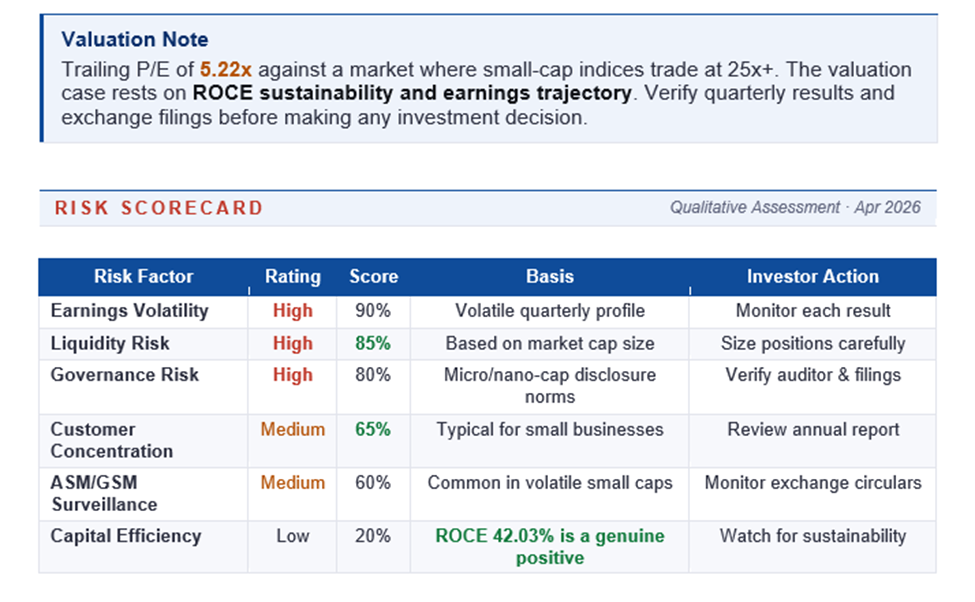Screen dimensions: 975x602
Task: Click the green ROCE 42.03% basis text
Action: pos(550,546)
